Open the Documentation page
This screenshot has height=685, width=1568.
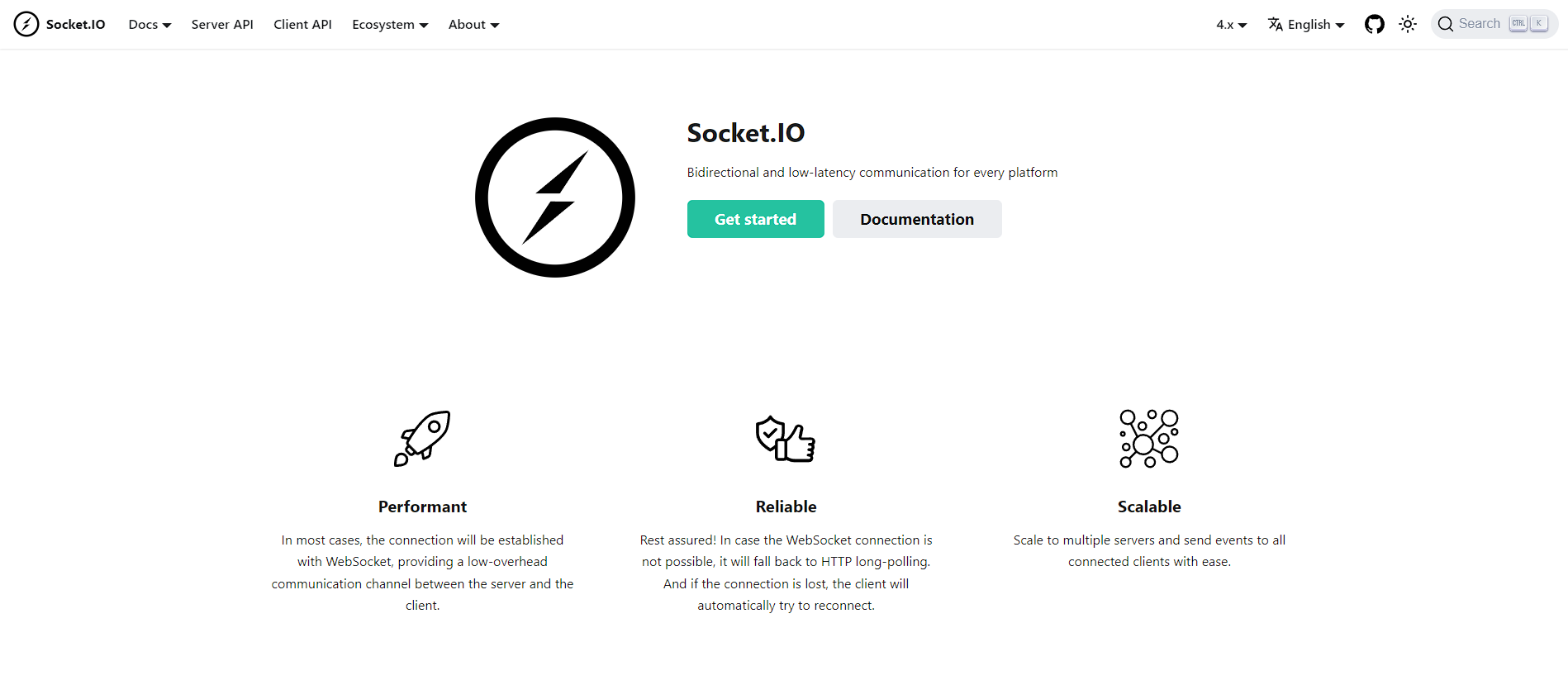[x=916, y=218]
